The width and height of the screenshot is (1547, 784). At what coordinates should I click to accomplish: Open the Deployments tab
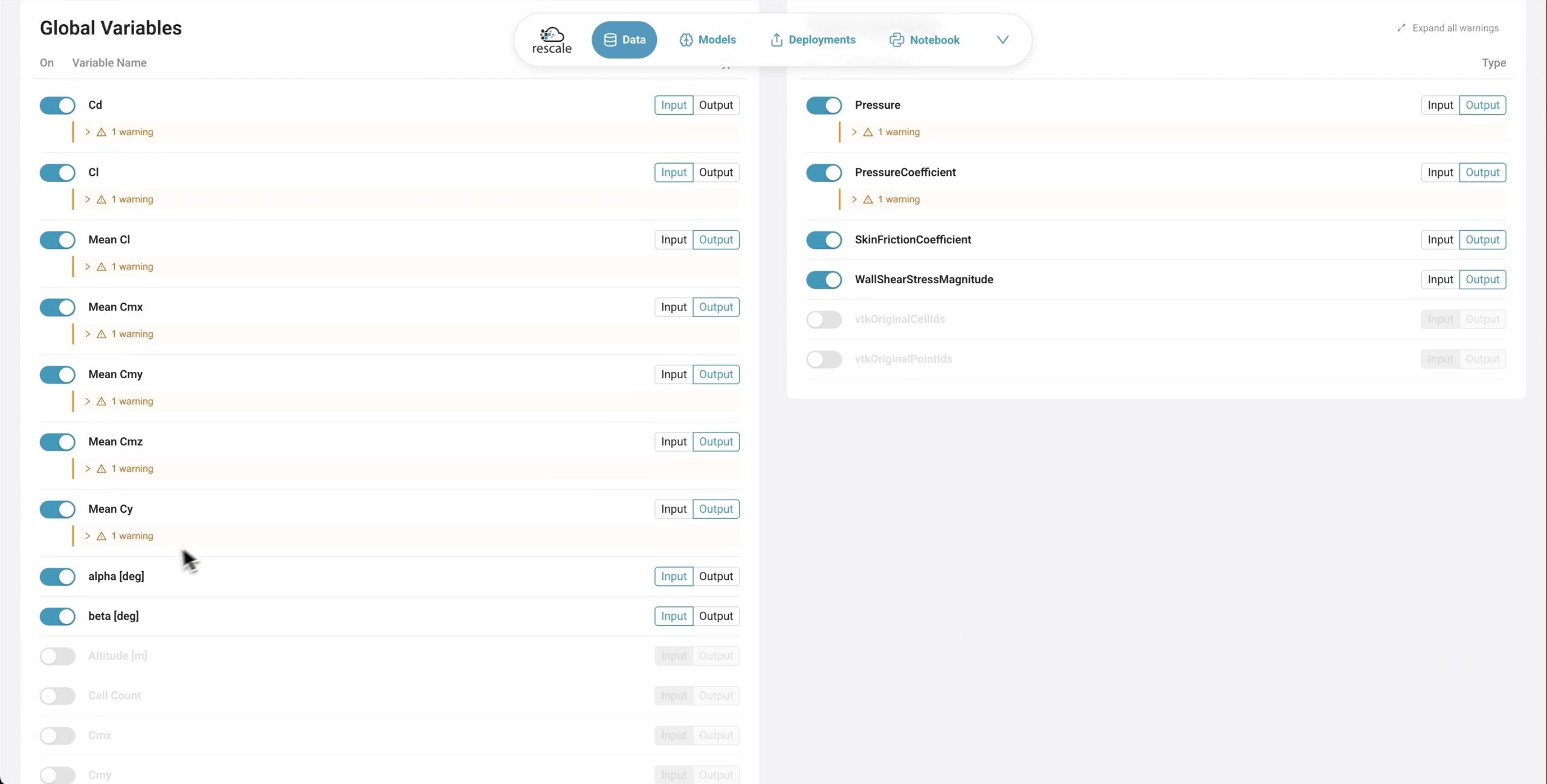(x=813, y=40)
